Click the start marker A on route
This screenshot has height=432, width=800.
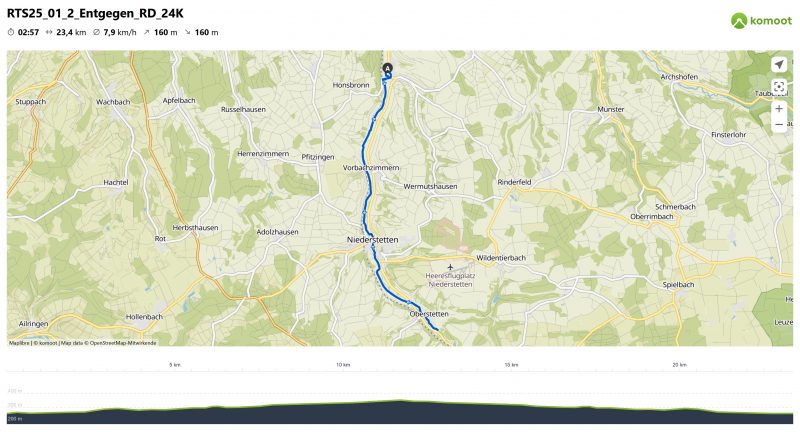point(388,68)
